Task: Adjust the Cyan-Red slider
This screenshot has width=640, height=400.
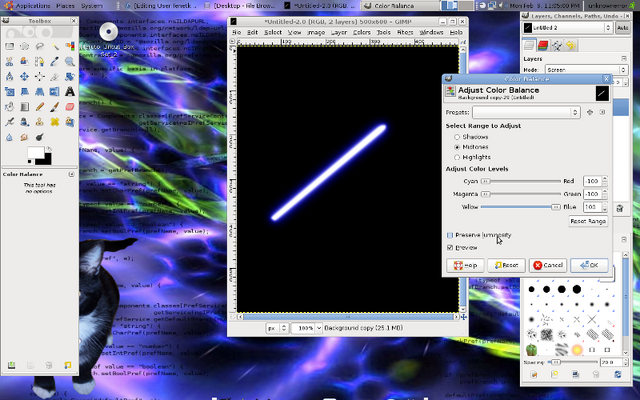Action: [x=521, y=181]
